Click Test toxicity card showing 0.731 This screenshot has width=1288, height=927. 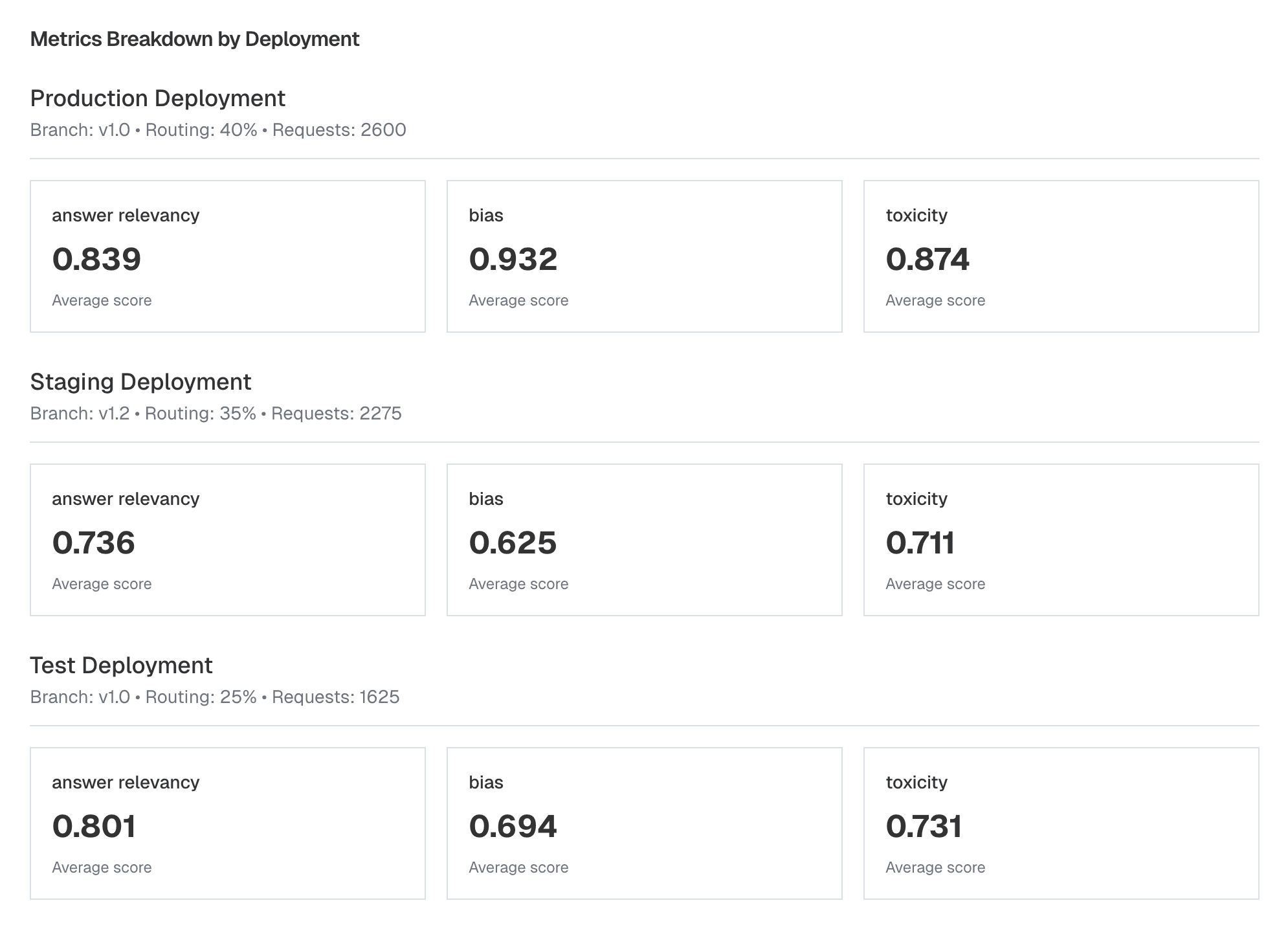coord(1061,823)
